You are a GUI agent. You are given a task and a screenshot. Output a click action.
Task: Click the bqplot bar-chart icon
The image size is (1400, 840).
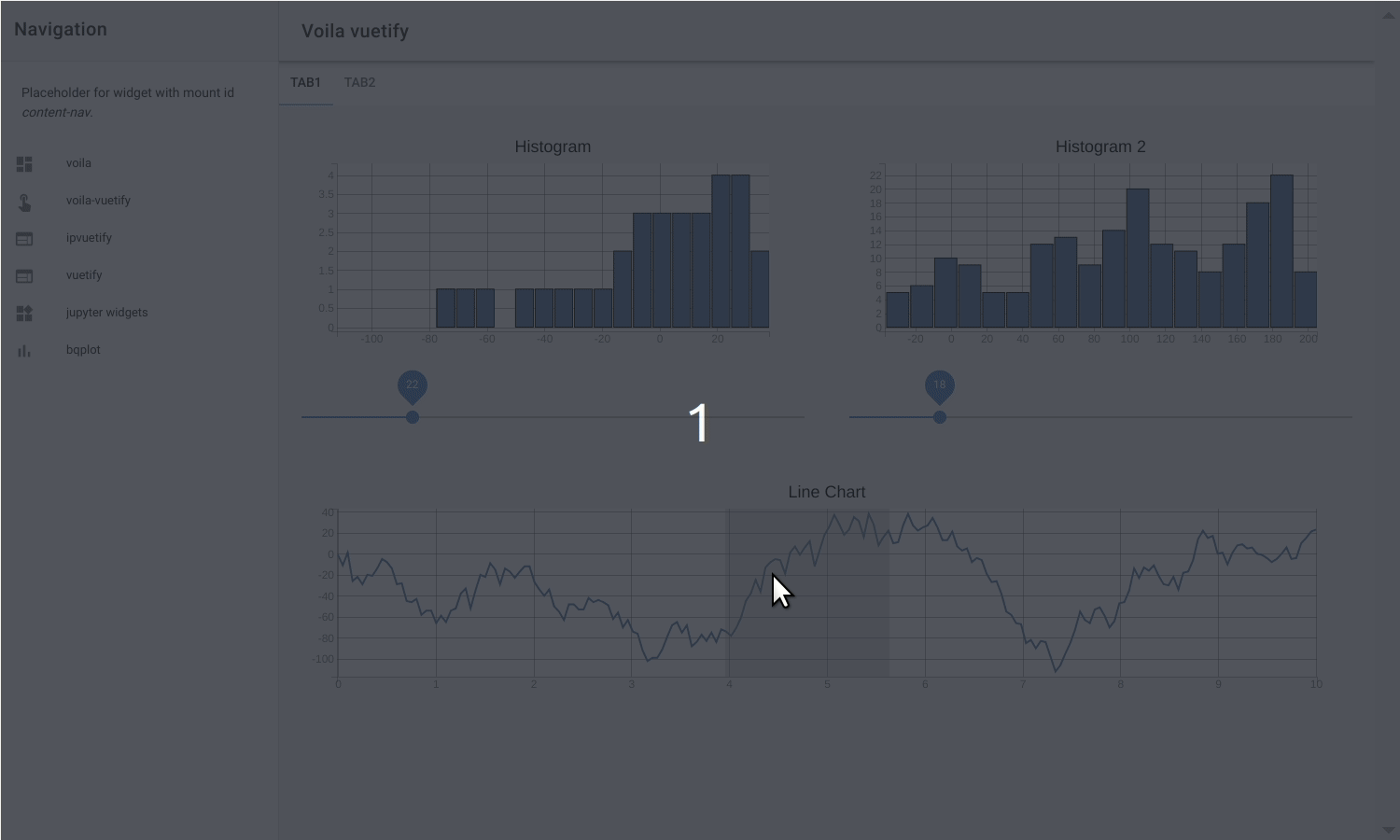(x=23, y=349)
